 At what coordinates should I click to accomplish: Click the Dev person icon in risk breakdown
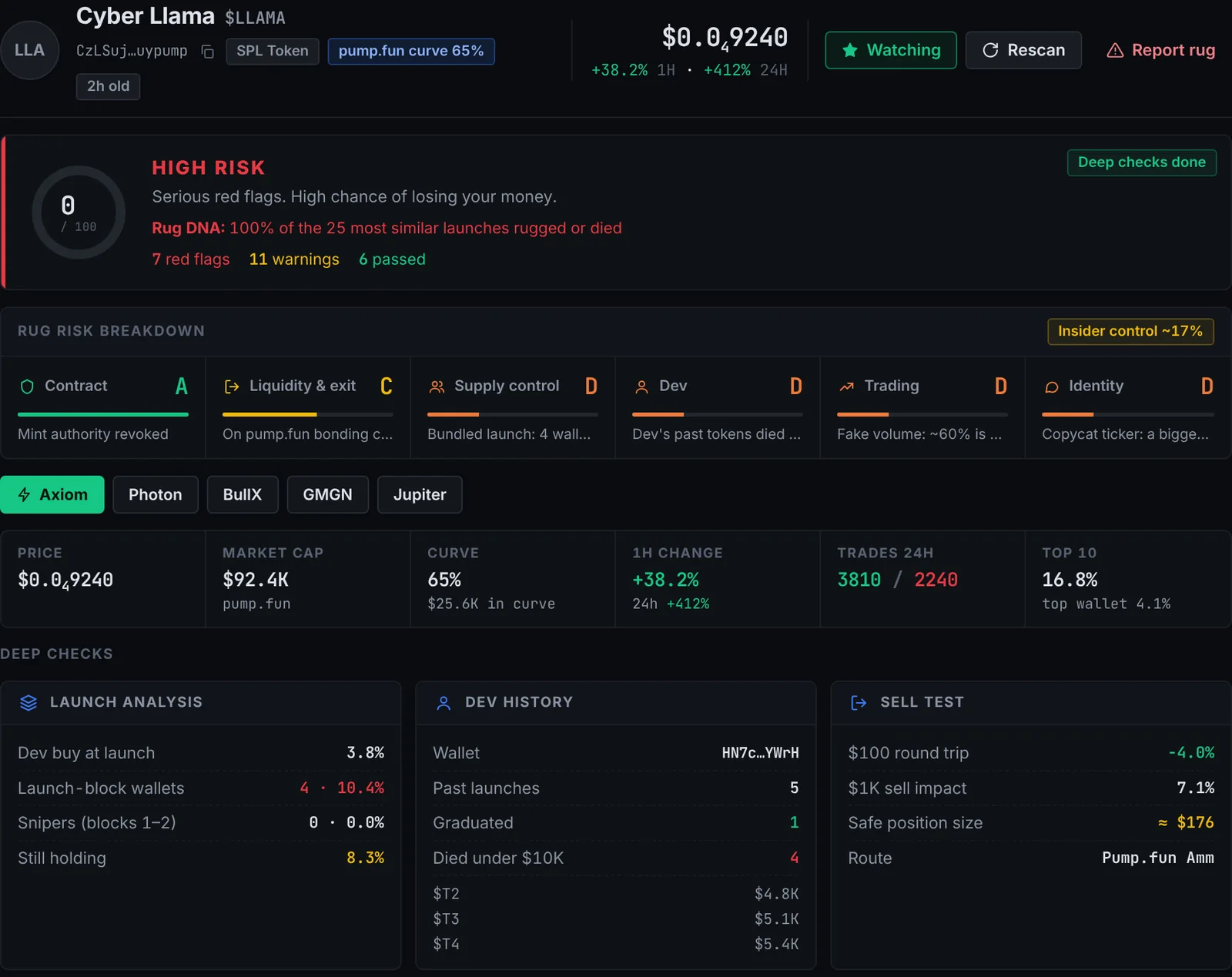[x=641, y=386]
